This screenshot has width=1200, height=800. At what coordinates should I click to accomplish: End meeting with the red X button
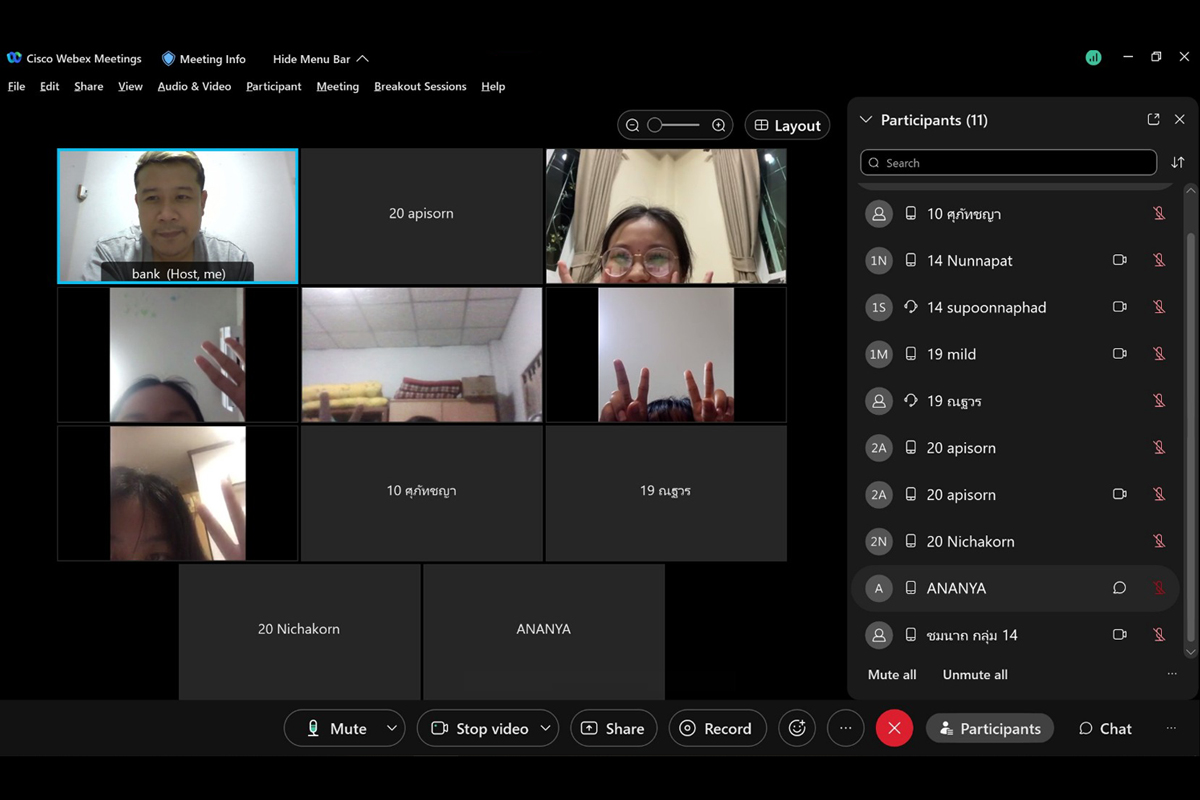894,728
